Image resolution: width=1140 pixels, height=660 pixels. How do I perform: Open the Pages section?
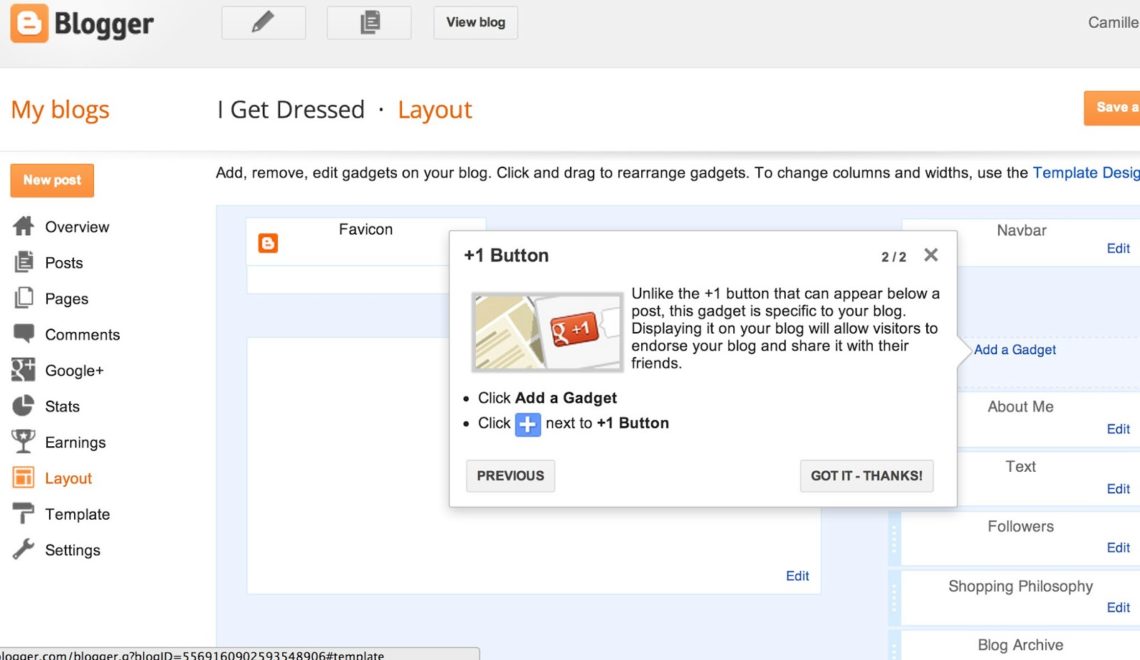click(x=67, y=299)
